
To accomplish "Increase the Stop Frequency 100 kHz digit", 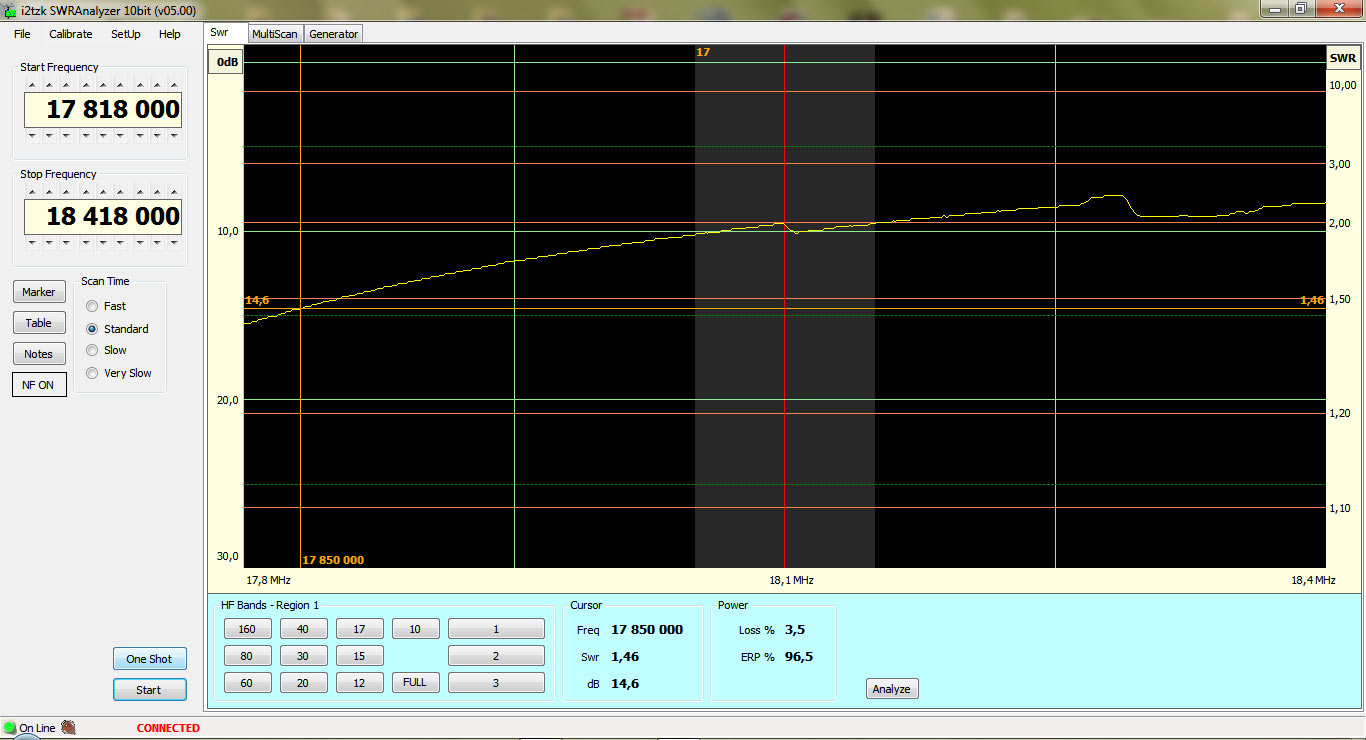I will (x=86, y=192).
